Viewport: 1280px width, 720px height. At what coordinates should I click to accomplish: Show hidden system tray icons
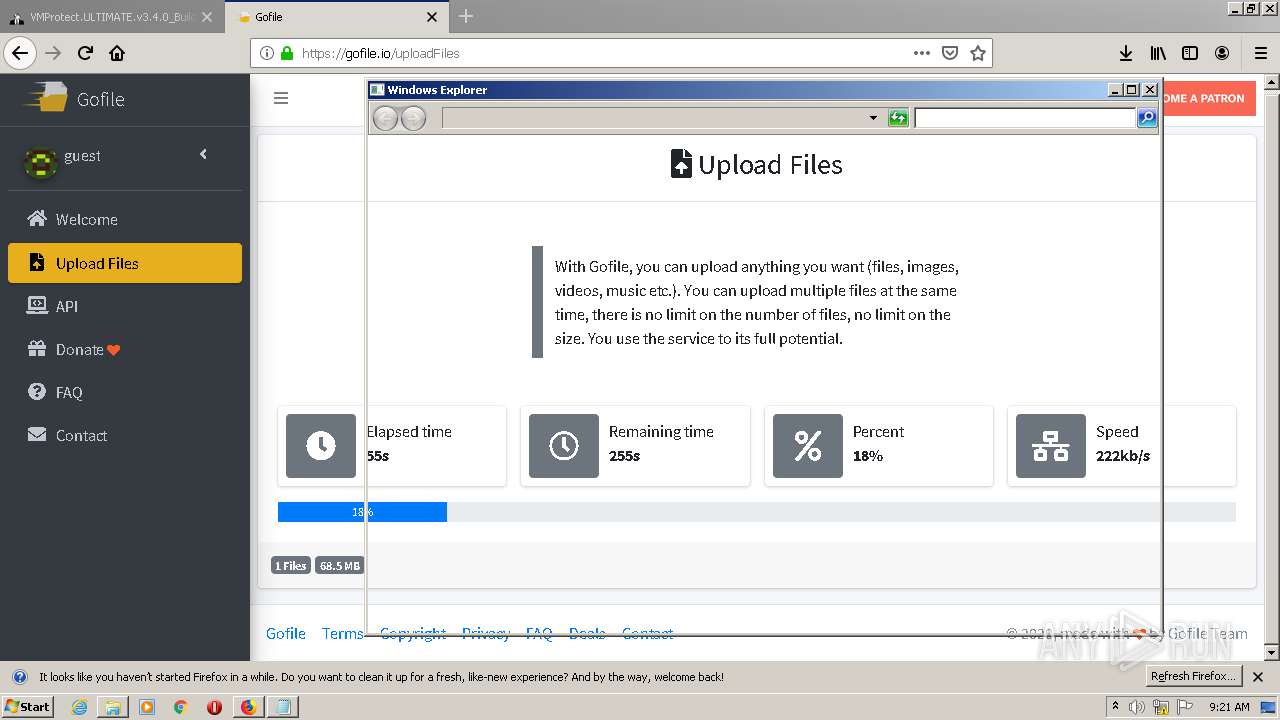[x=1116, y=707]
